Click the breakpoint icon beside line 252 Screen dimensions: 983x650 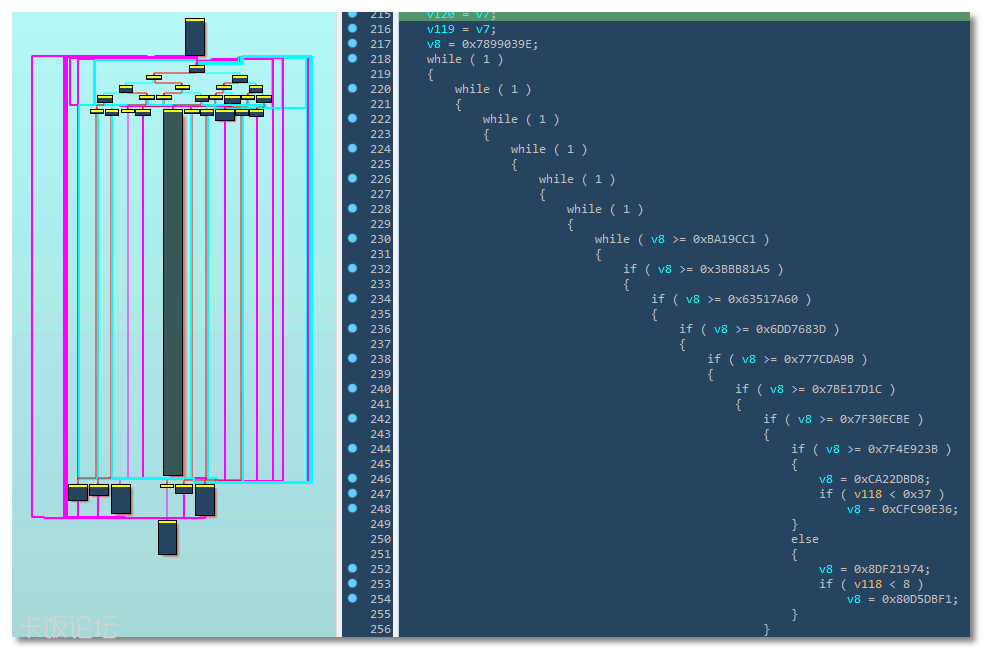351,569
